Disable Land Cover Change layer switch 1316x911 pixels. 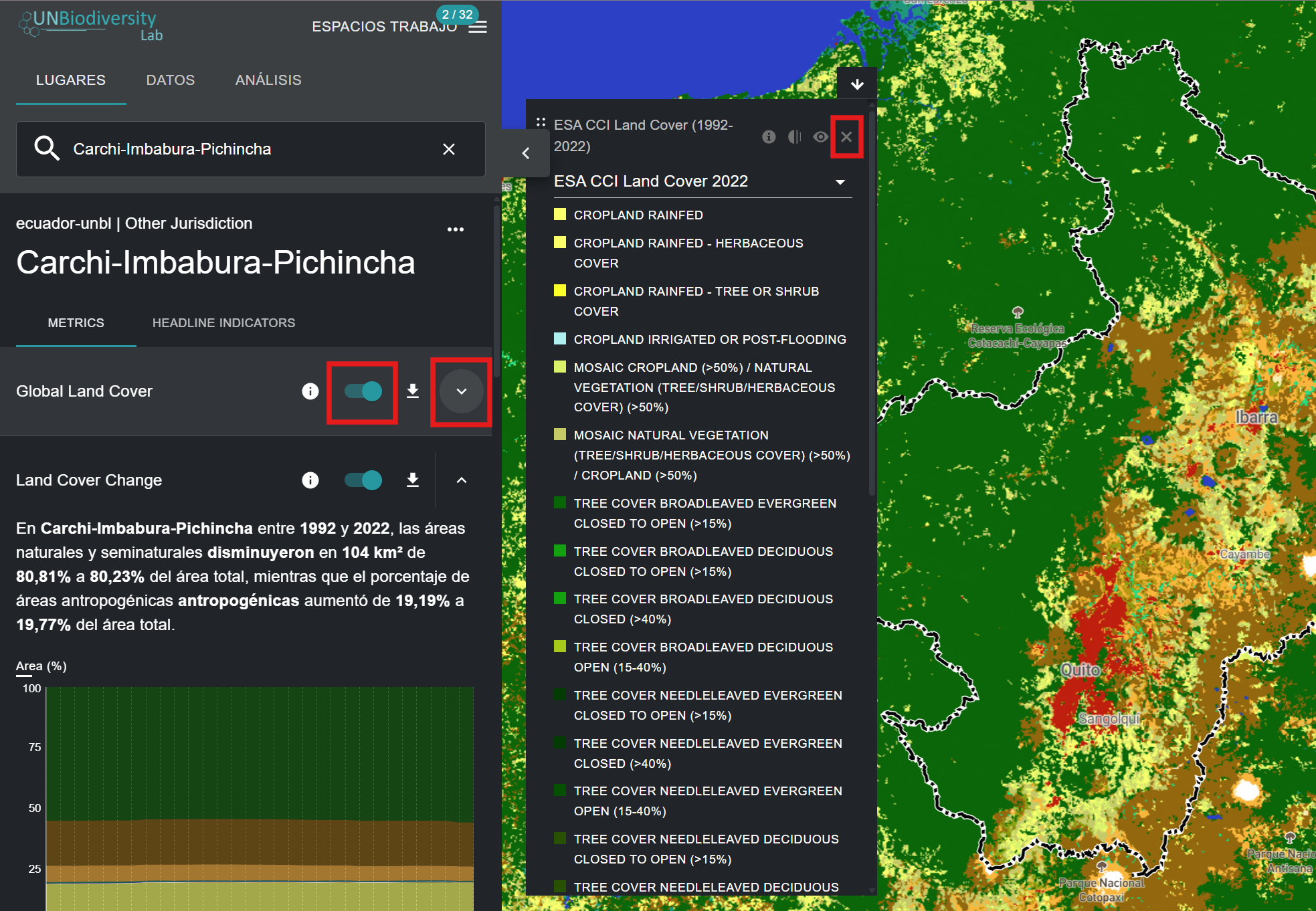click(x=363, y=480)
